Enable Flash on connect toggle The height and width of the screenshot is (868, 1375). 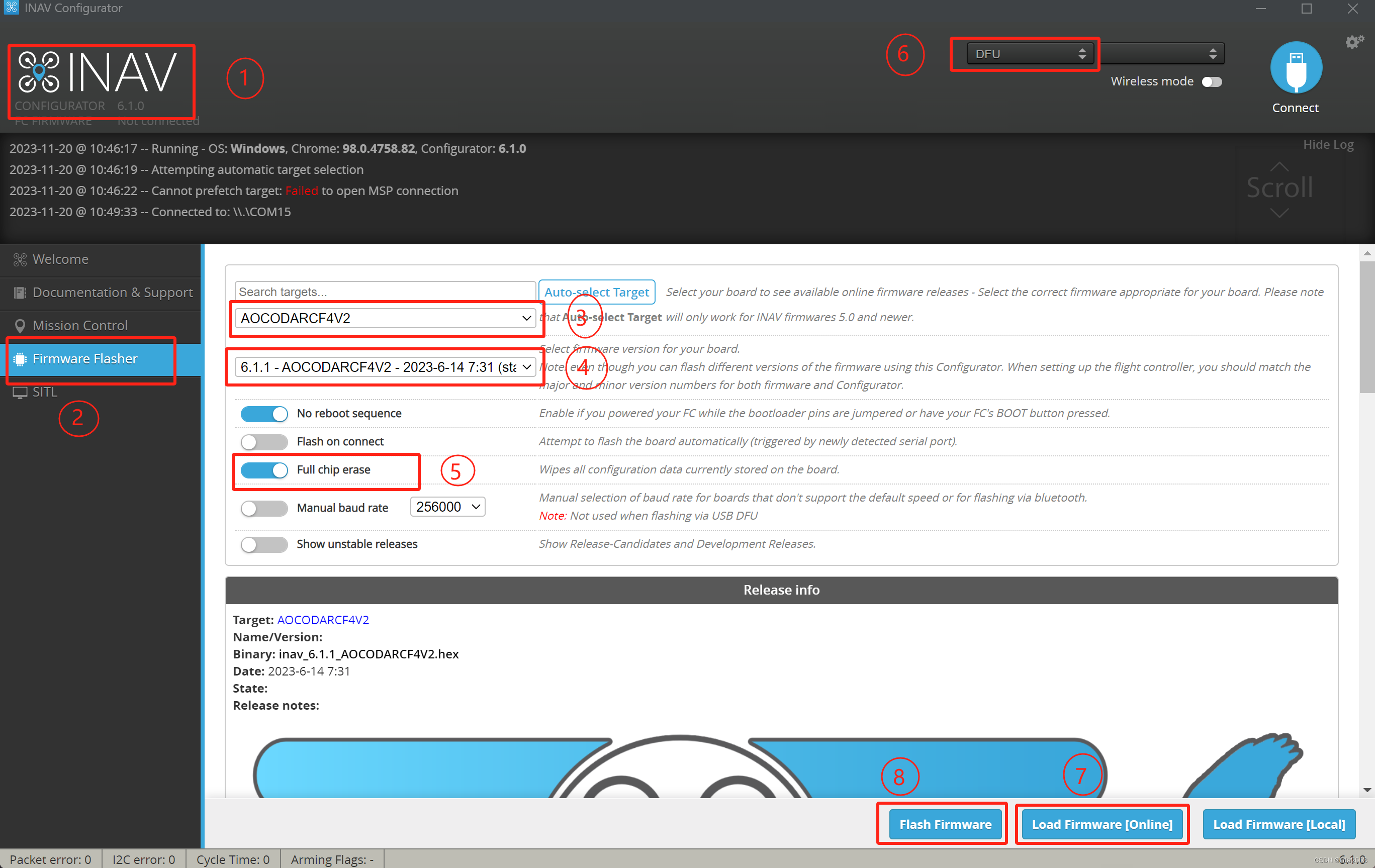(x=264, y=442)
